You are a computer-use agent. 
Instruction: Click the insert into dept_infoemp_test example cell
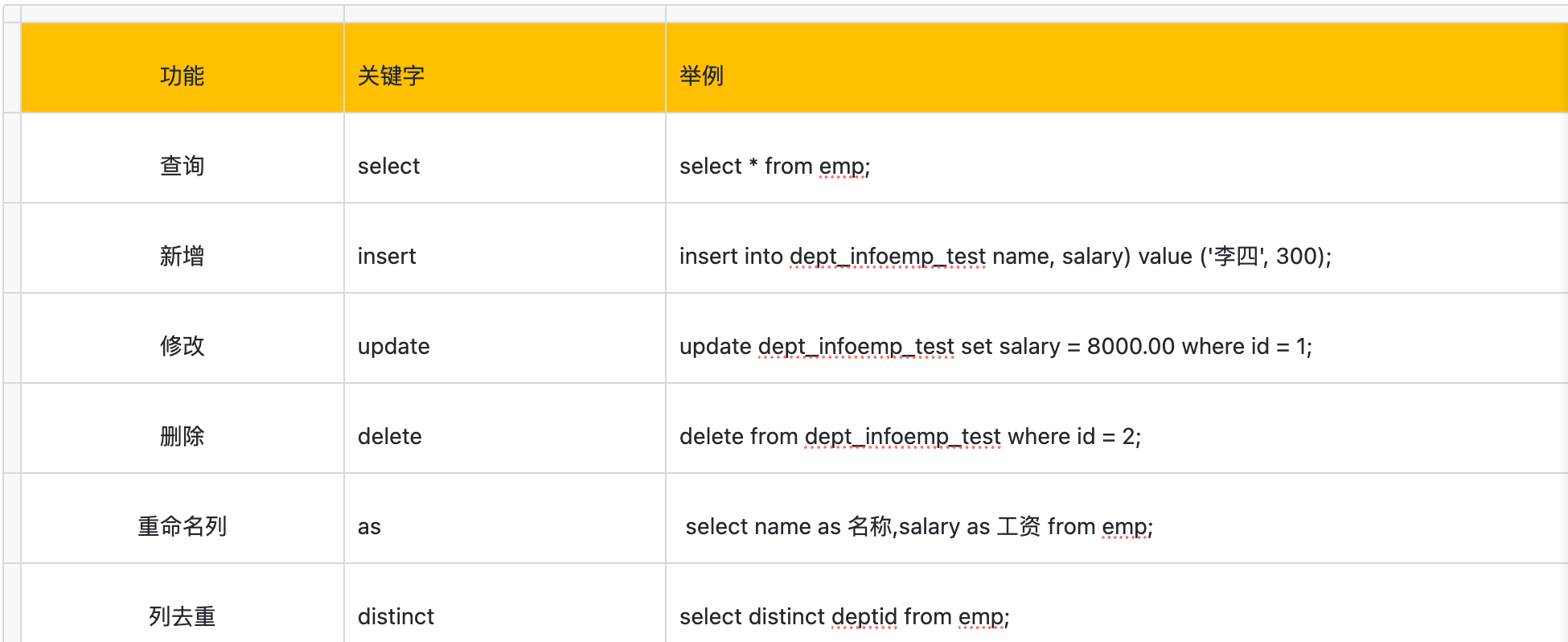click(1005, 256)
